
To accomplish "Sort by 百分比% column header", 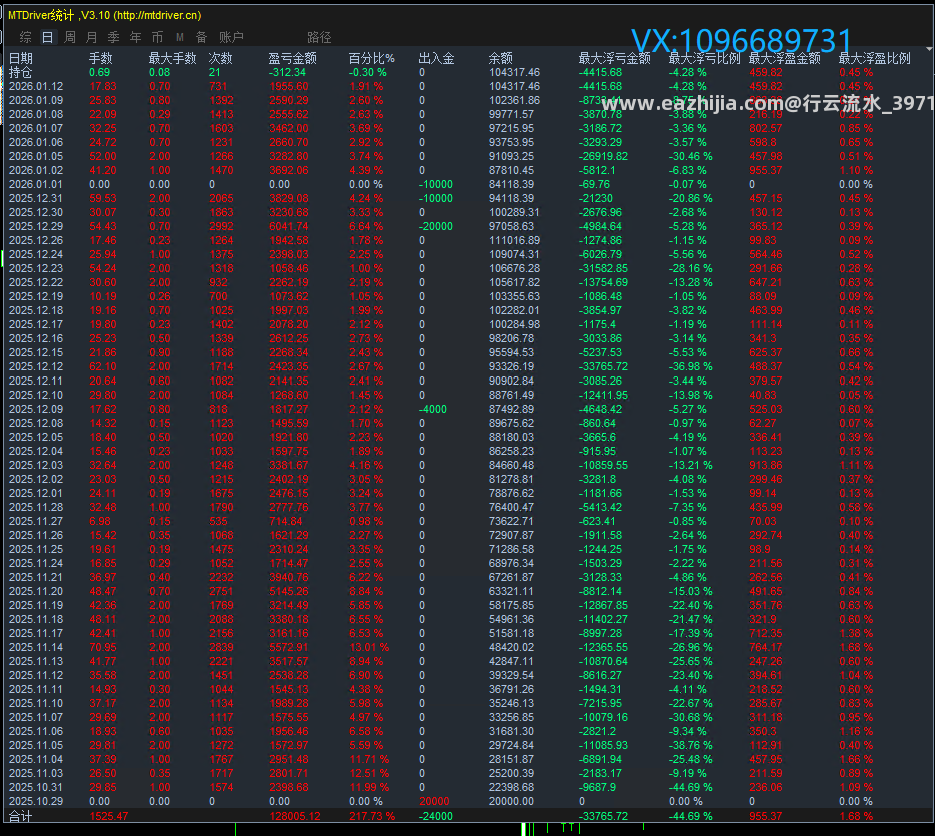I will [x=371, y=58].
